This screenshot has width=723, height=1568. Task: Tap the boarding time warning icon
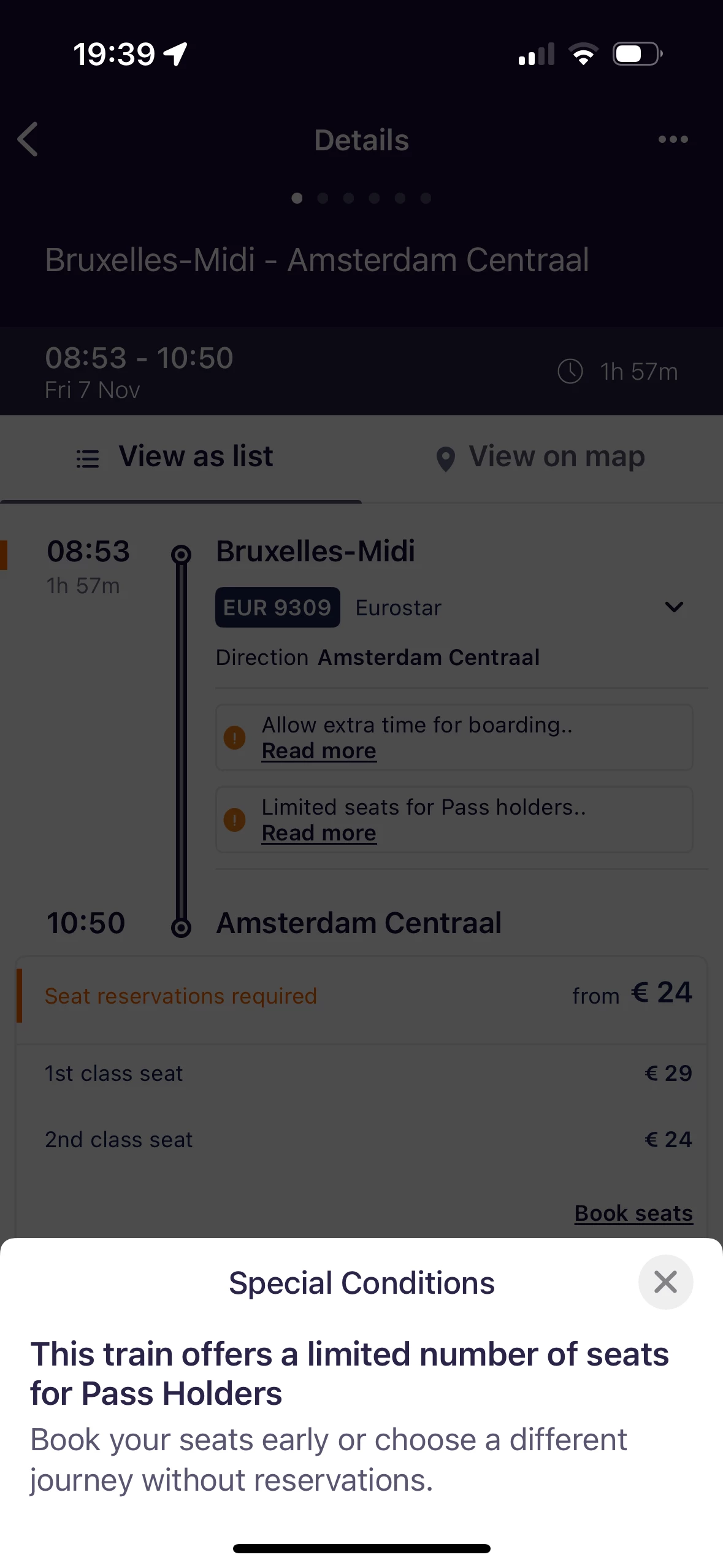coord(235,737)
